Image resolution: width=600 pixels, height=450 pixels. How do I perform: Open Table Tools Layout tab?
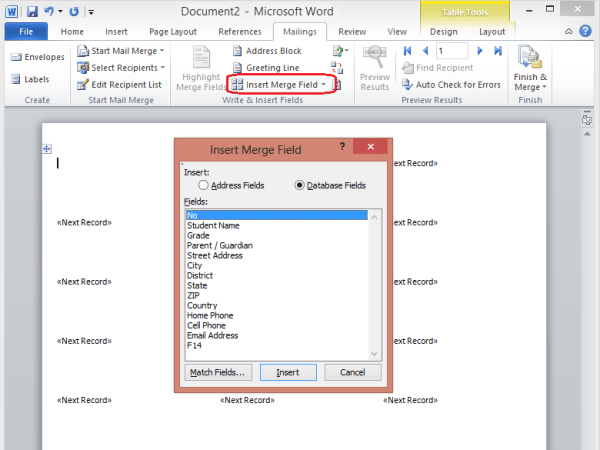492,32
